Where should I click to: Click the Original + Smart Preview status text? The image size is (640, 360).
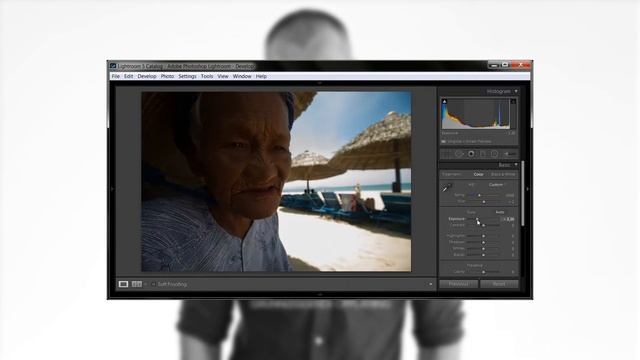[x=469, y=141]
